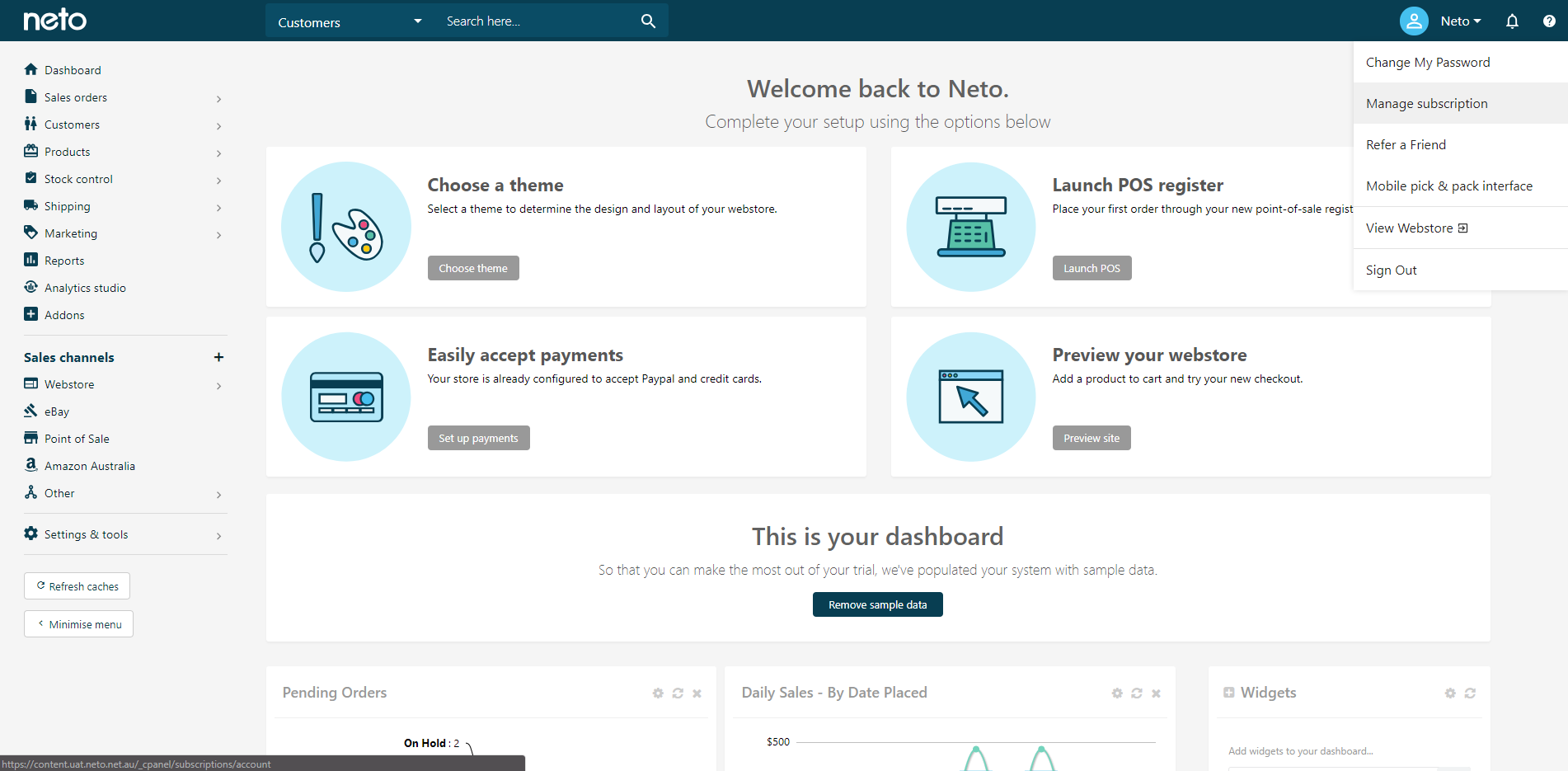Viewport: 1568px width, 771px height.
Task: Expand the Other sales channels submenu
Action: click(x=218, y=495)
